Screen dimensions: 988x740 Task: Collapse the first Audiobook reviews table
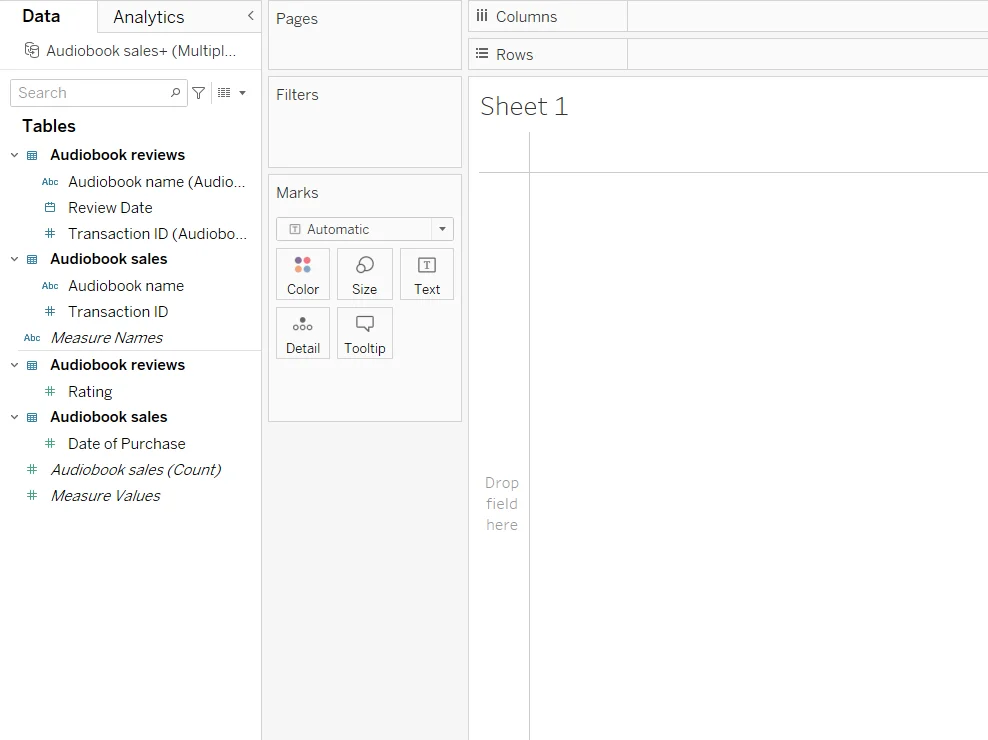click(14, 155)
